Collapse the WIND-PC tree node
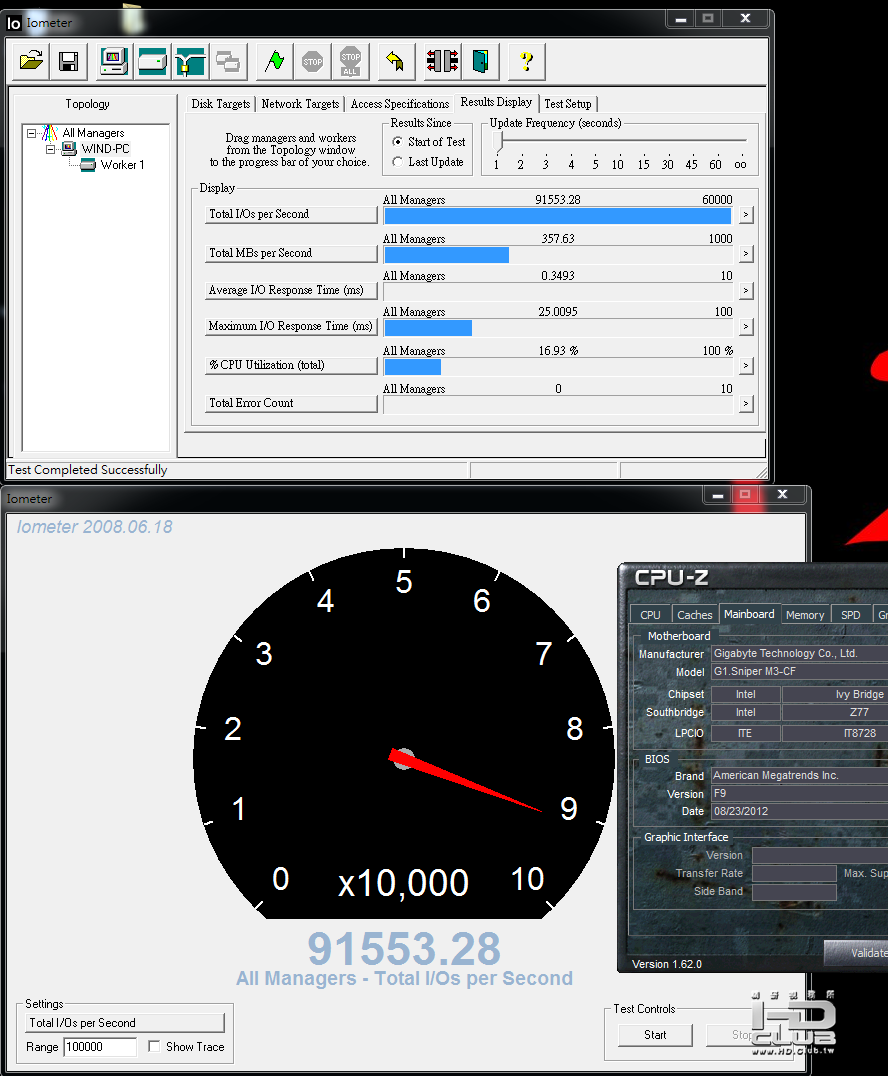 coord(50,149)
